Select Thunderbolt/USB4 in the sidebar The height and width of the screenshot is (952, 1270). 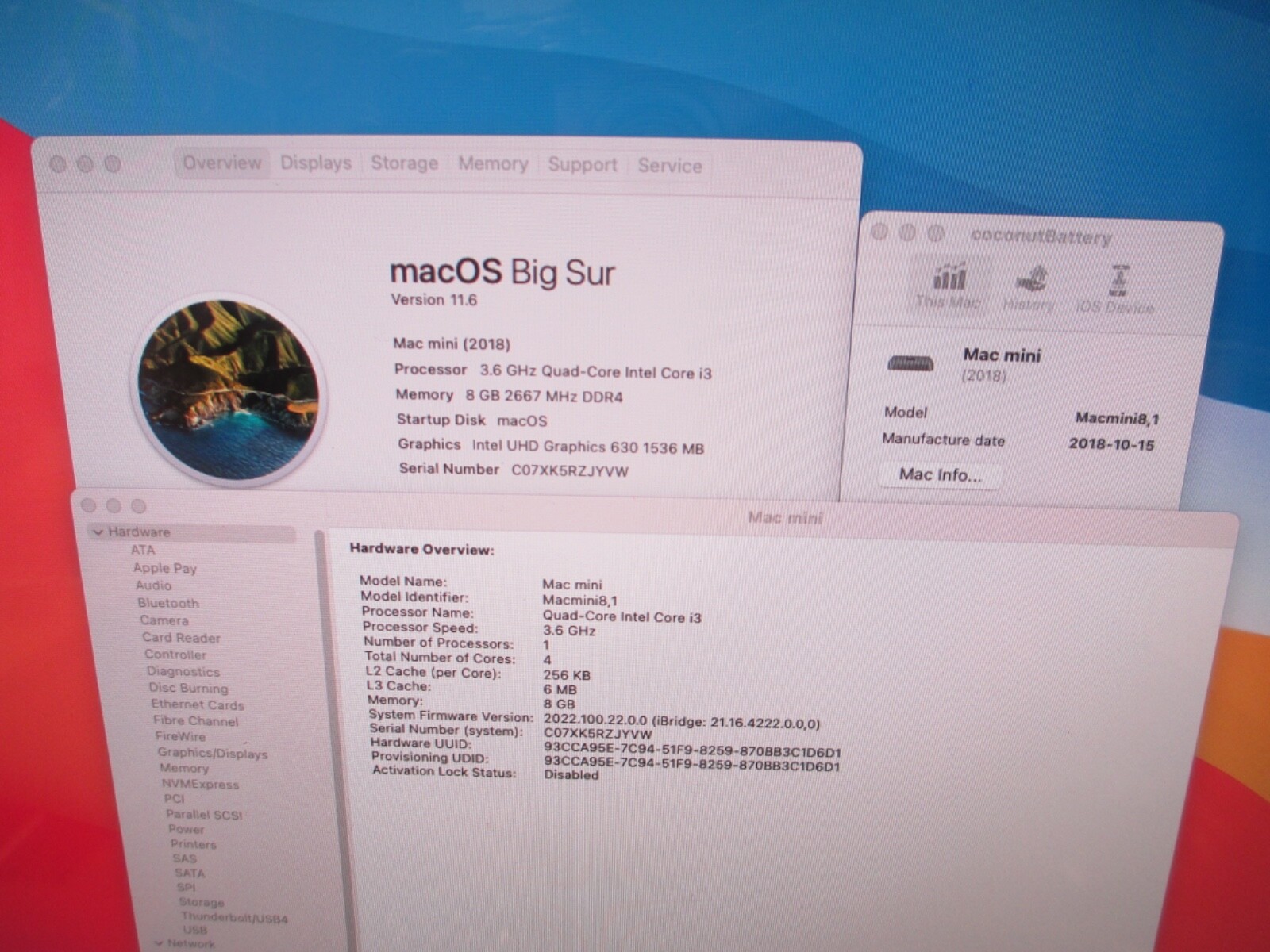point(235,917)
